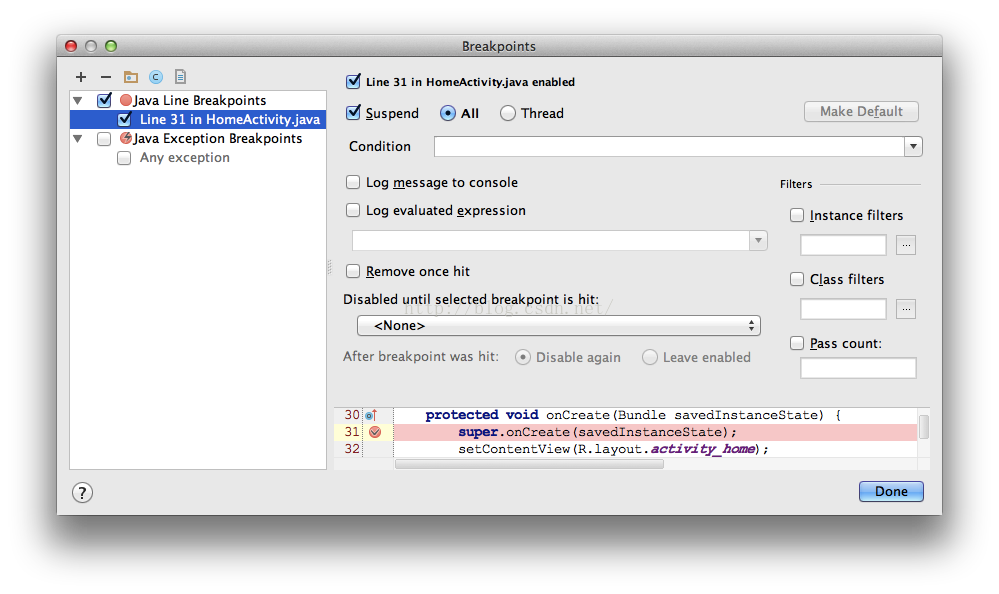Open the help question mark button
Image resolution: width=999 pixels, height=594 pixels.
[x=82, y=493]
